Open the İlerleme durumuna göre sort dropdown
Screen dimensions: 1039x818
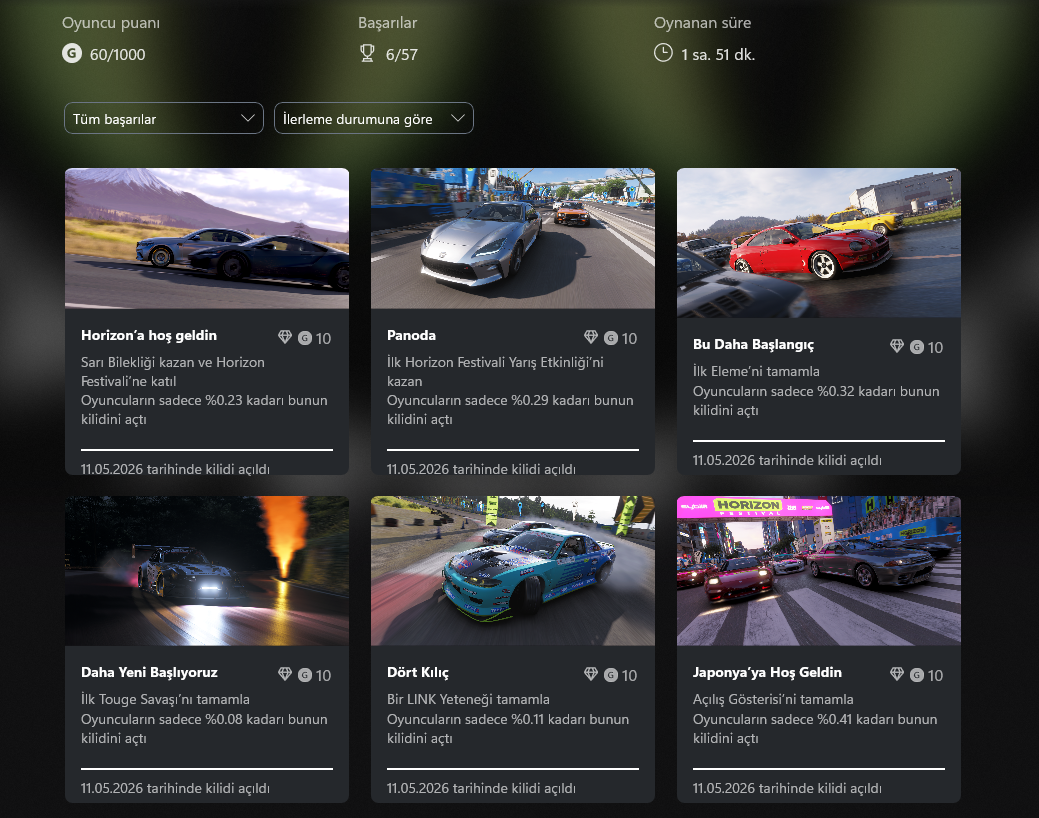pyautogui.click(x=374, y=118)
